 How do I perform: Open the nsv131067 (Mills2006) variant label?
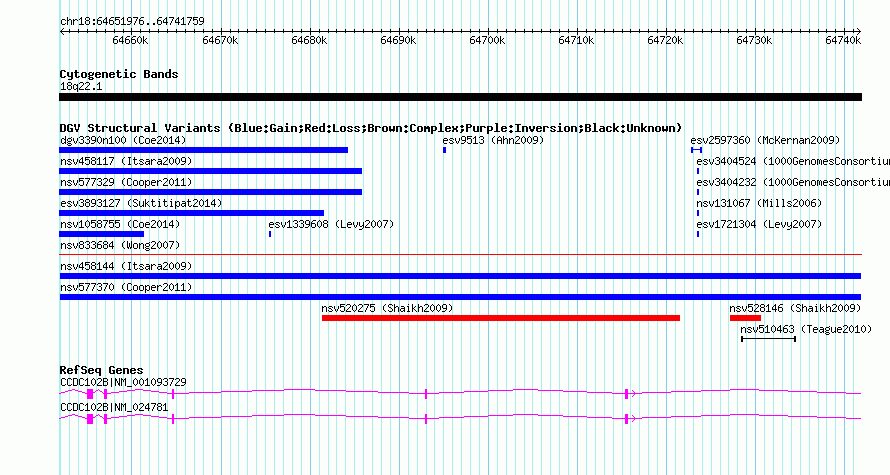tap(759, 203)
